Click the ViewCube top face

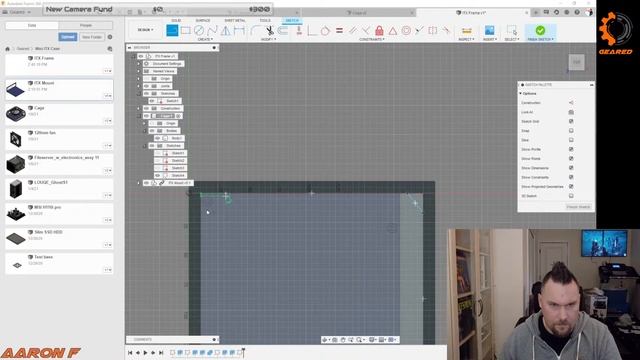pyautogui.click(x=576, y=62)
